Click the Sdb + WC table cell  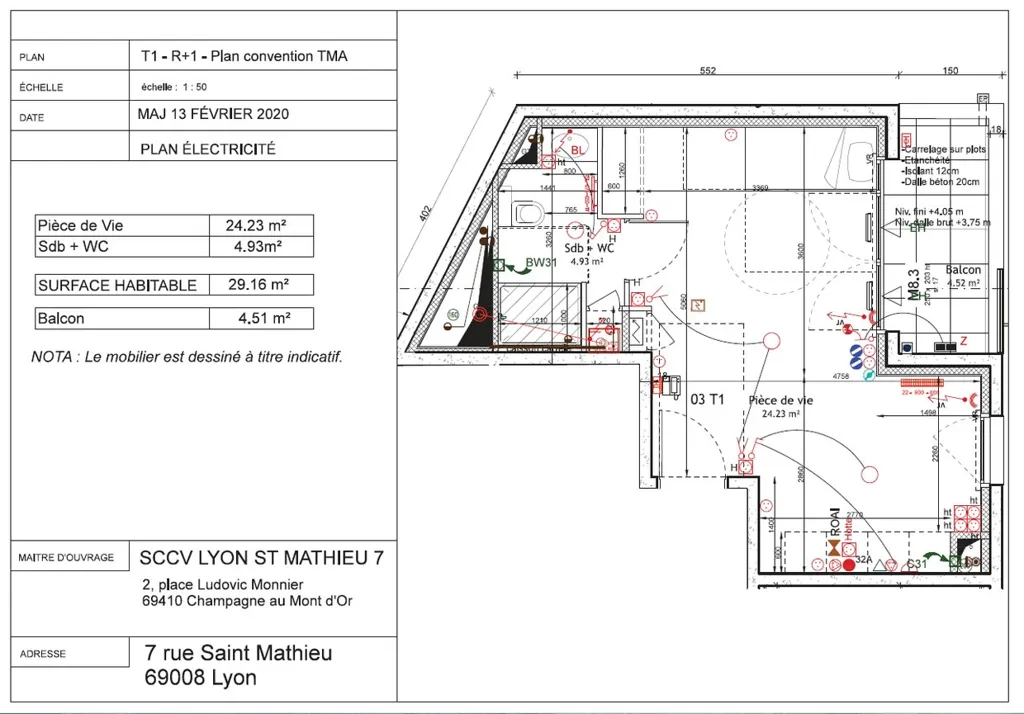tap(122, 246)
